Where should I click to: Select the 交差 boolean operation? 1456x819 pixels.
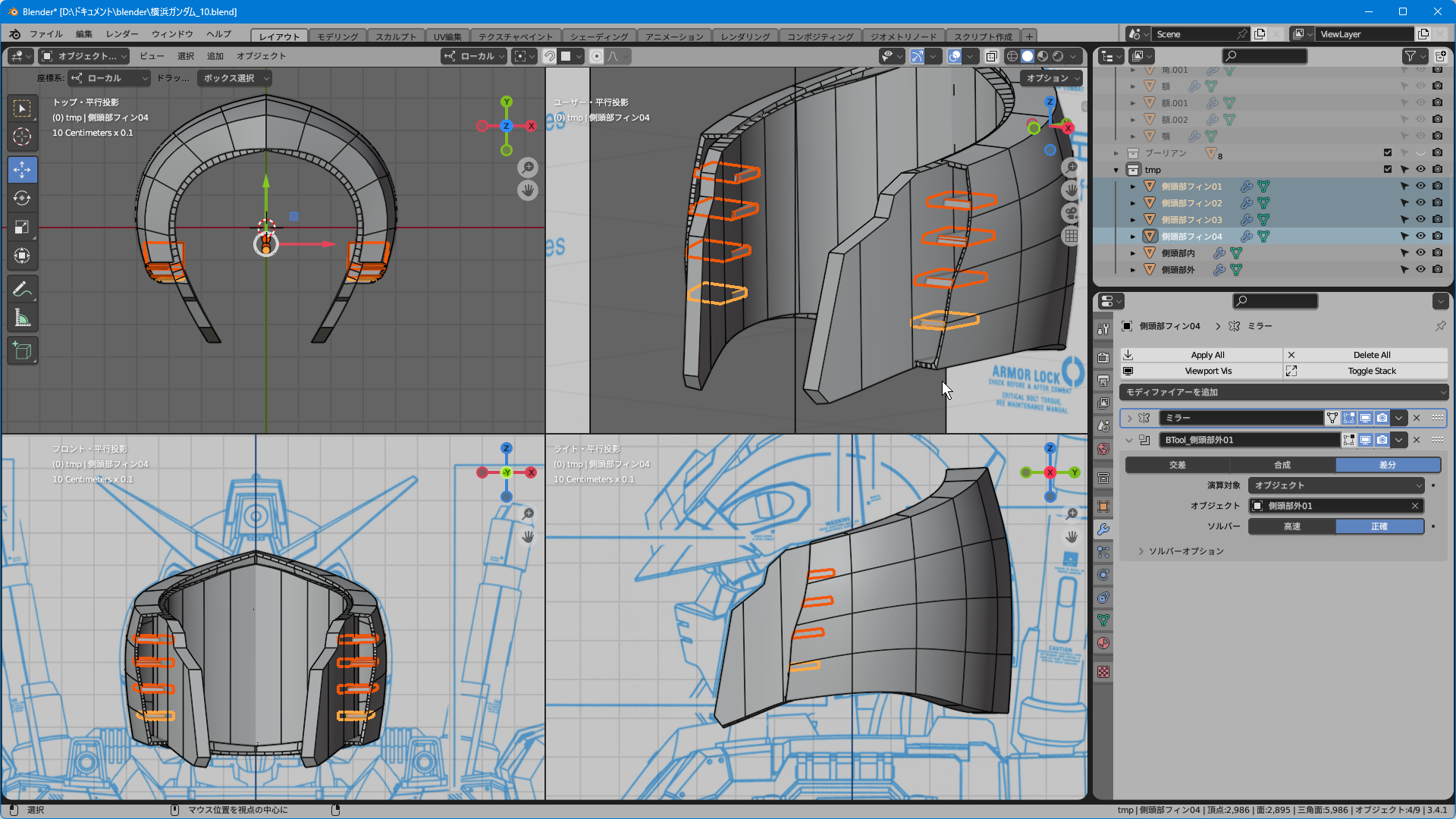tap(1177, 465)
